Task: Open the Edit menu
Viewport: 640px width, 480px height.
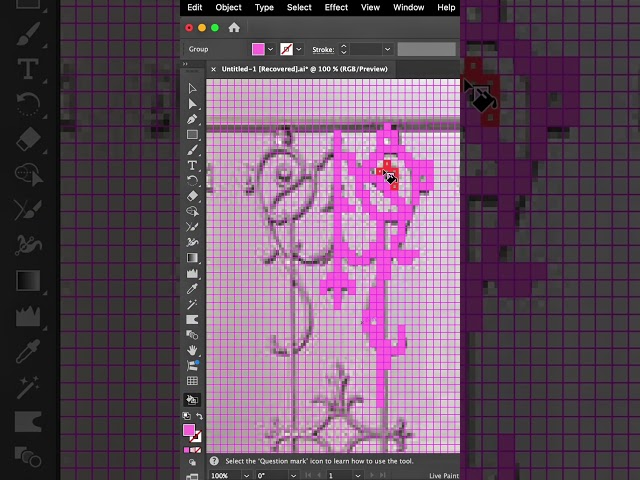Action: [x=195, y=7]
